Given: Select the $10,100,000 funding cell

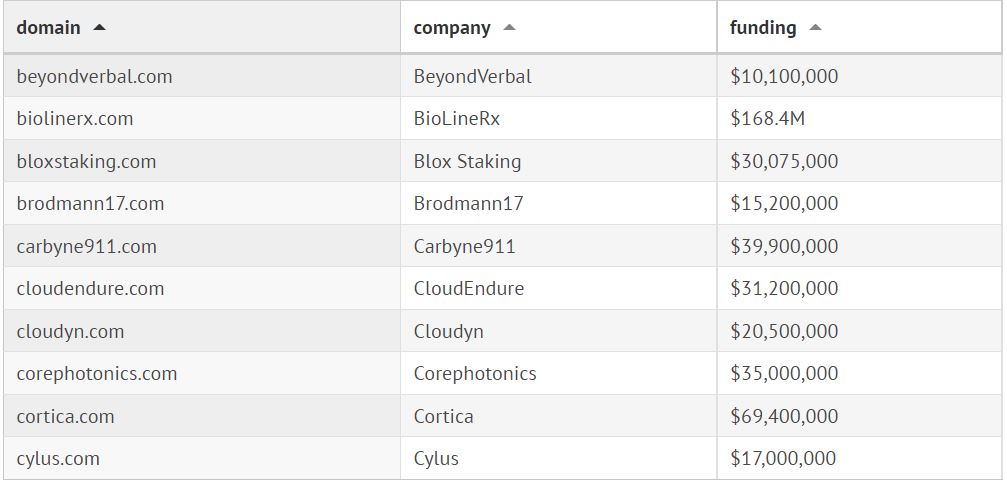Looking at the screenshot, I should click(x=784, y=76).
